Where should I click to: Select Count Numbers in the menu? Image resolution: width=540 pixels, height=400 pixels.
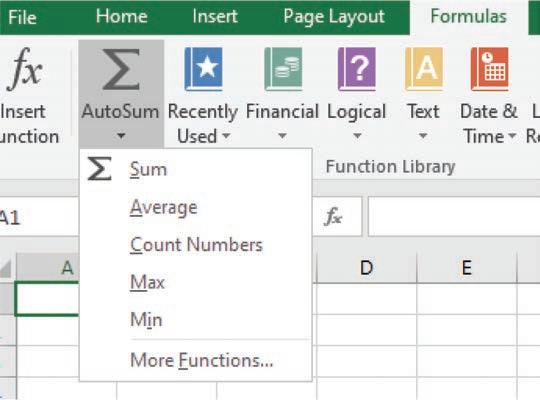point(196,245)
